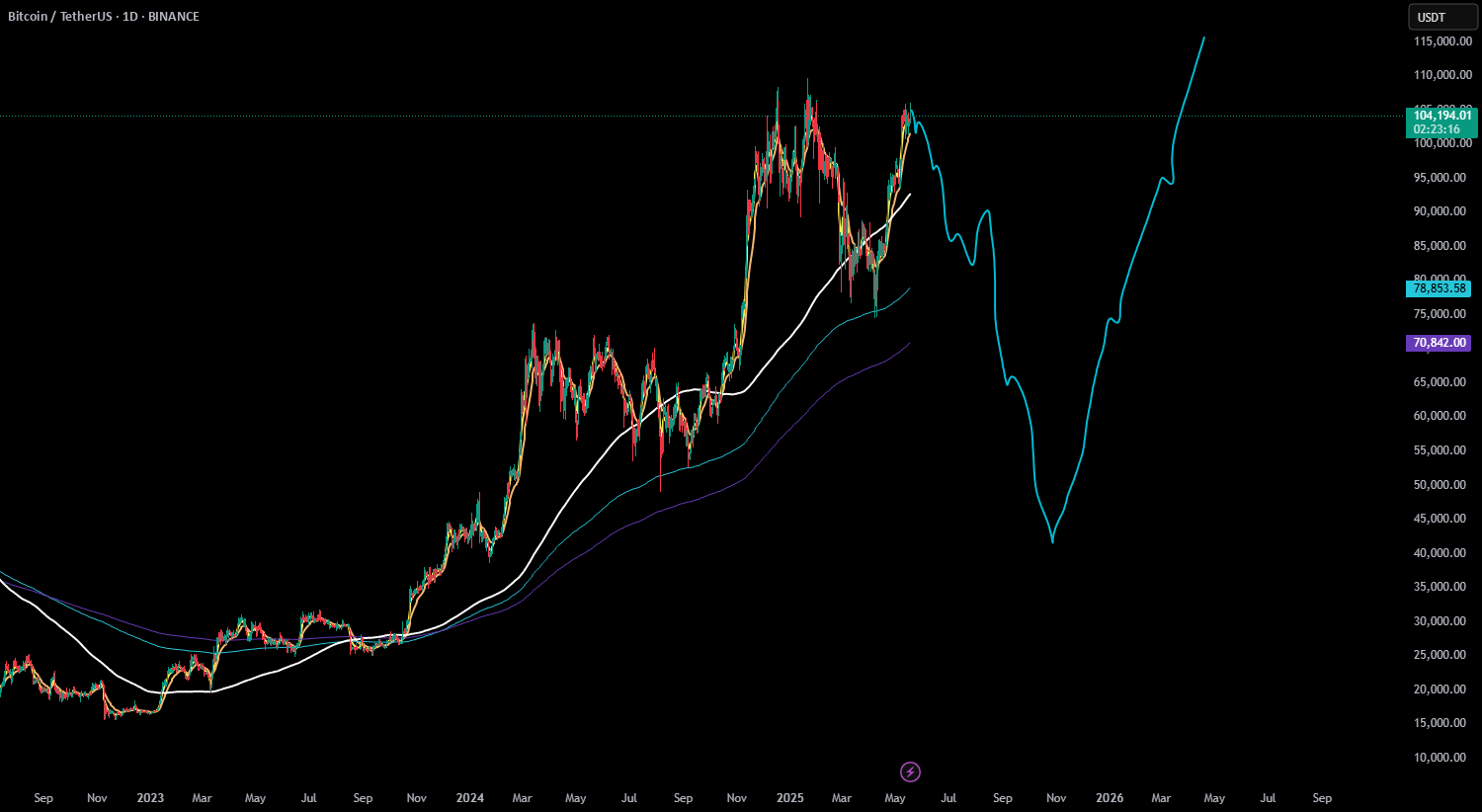The height and width of the screenshot is (812, 1482).
Task: Select the purple 70,842.00 price label
Action: point(1439,343)
